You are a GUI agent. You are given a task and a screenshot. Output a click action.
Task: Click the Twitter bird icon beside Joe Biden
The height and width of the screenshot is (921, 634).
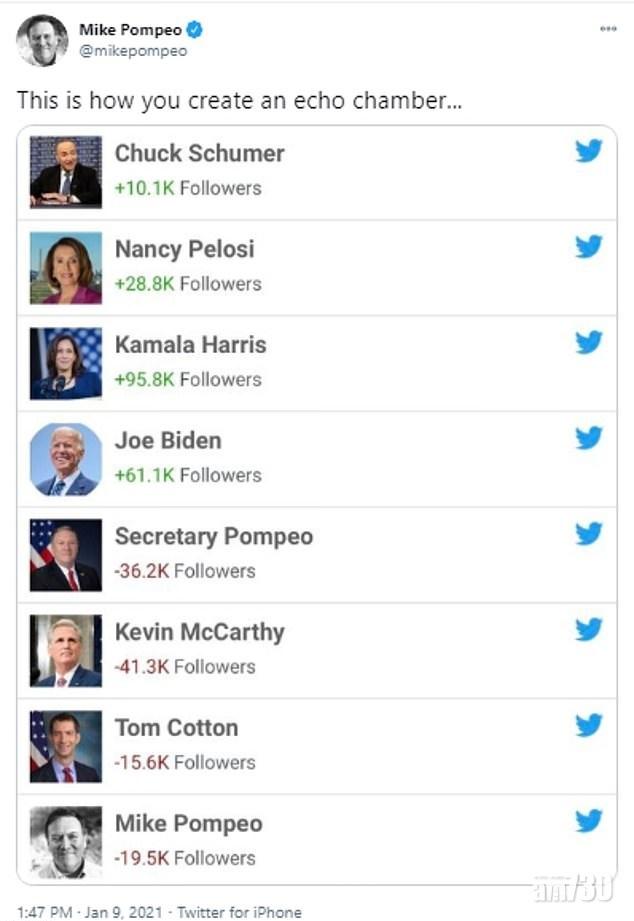(589, 438)
